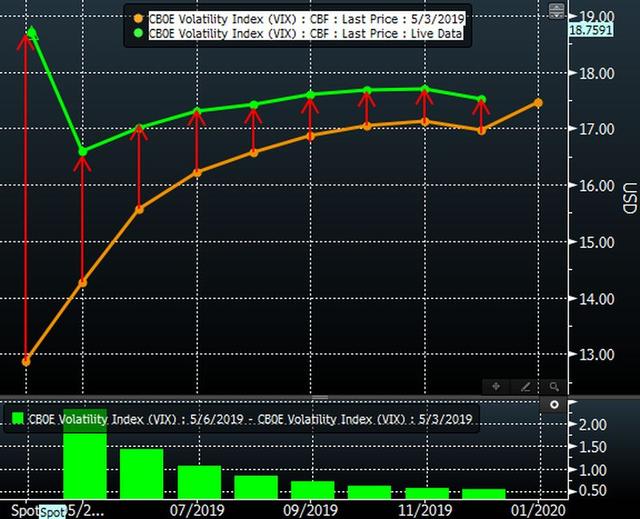The width and height of the screenshot is (640, 519).
Task: Click the 01/2020 x-axis label
Action: click(538, 510)
